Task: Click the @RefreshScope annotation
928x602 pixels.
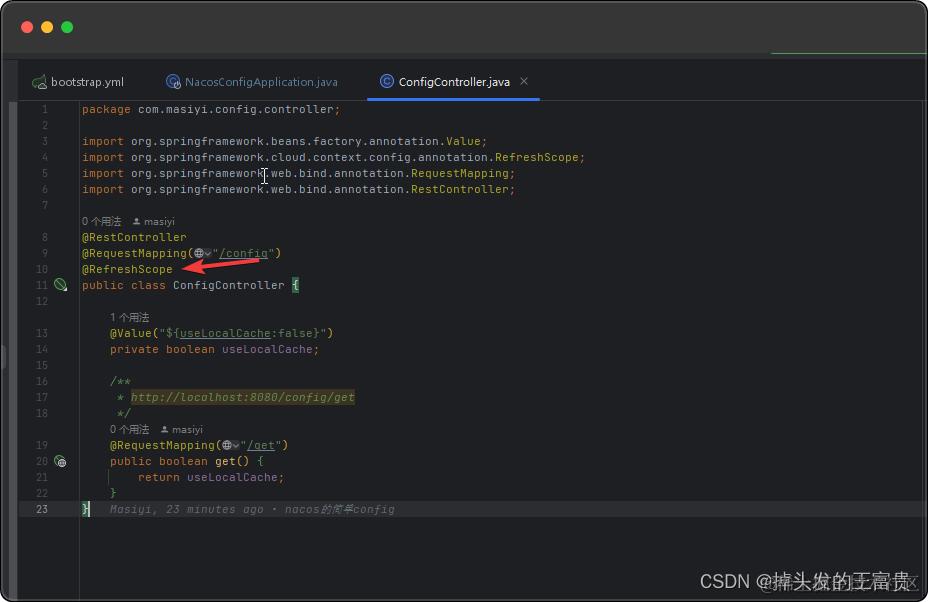Action: point(127,269)
